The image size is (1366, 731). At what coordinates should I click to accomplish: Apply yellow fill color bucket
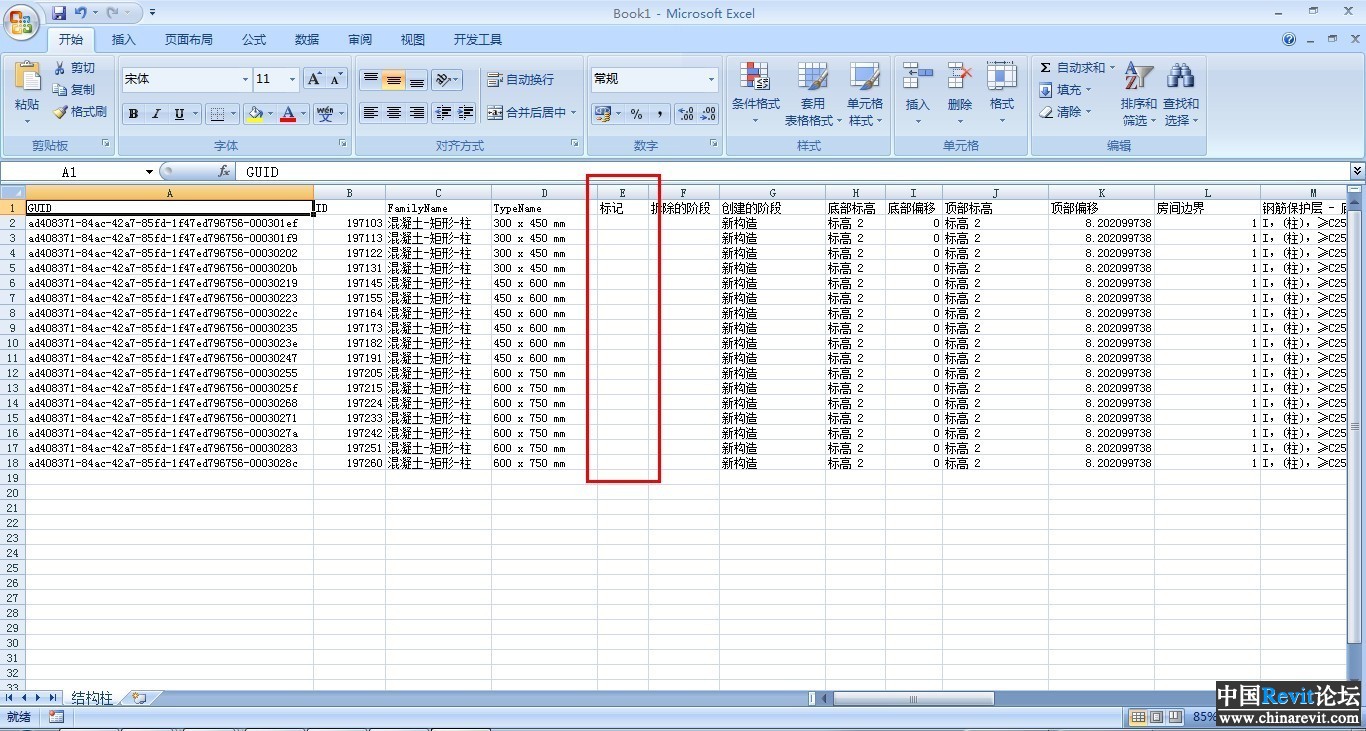255,114
